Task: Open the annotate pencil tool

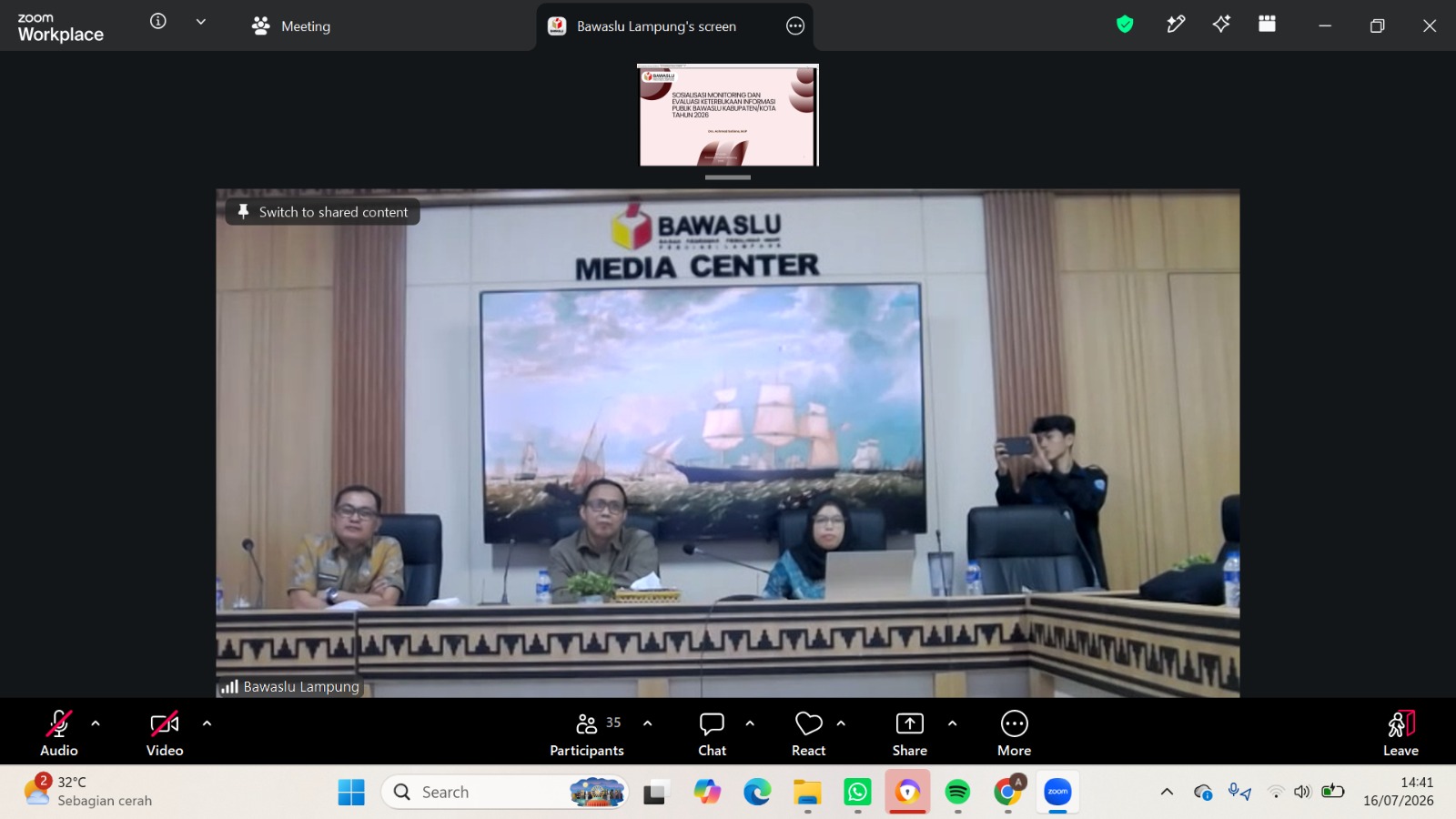Action: [1176, 25]
